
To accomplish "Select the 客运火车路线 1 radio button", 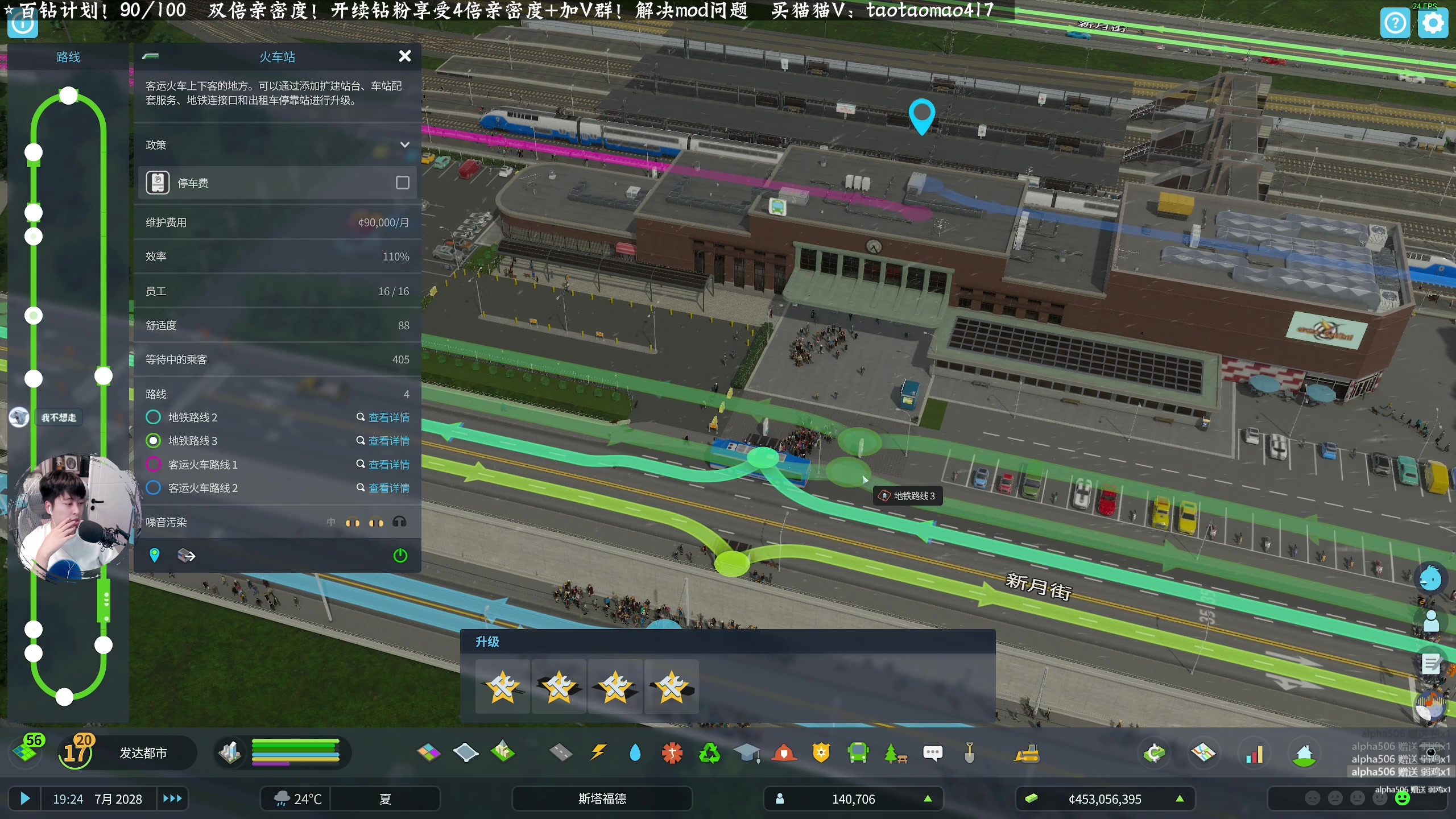I will [153, 465].
